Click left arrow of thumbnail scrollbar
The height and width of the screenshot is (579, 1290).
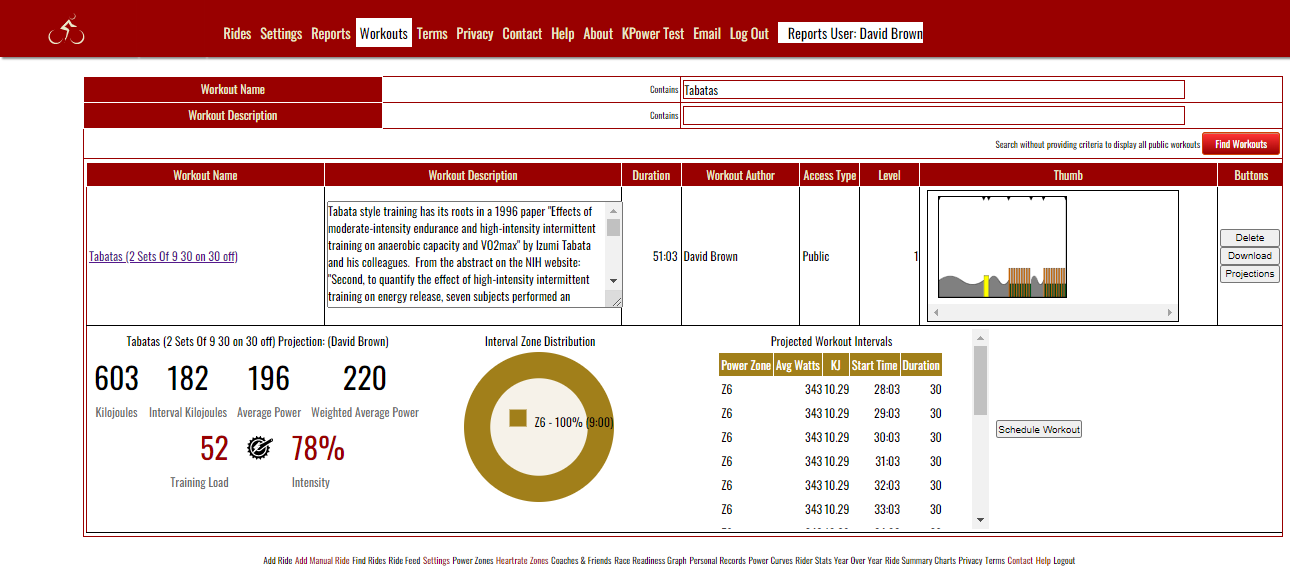[x=936, y=313]
